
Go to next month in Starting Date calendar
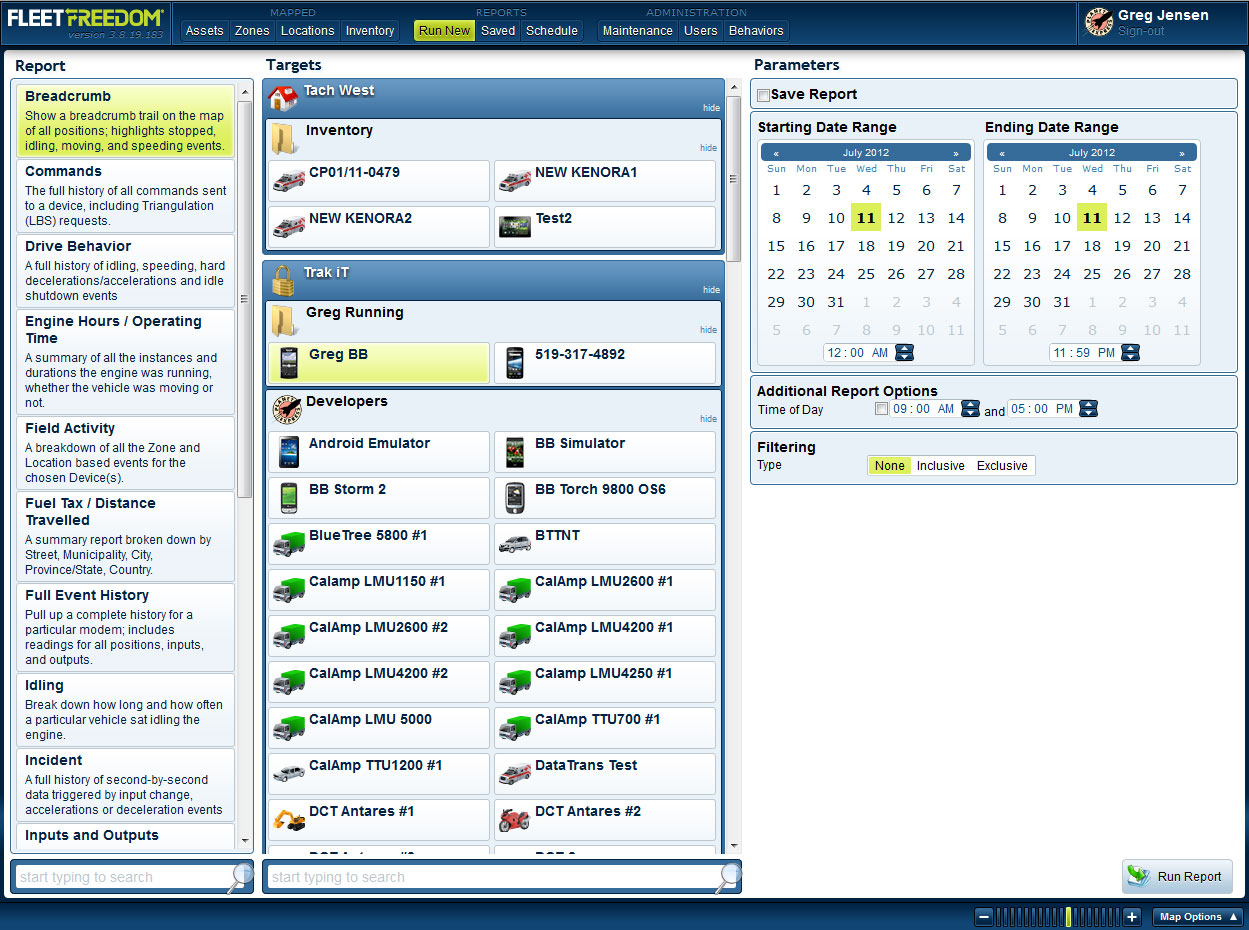point(956,153)
